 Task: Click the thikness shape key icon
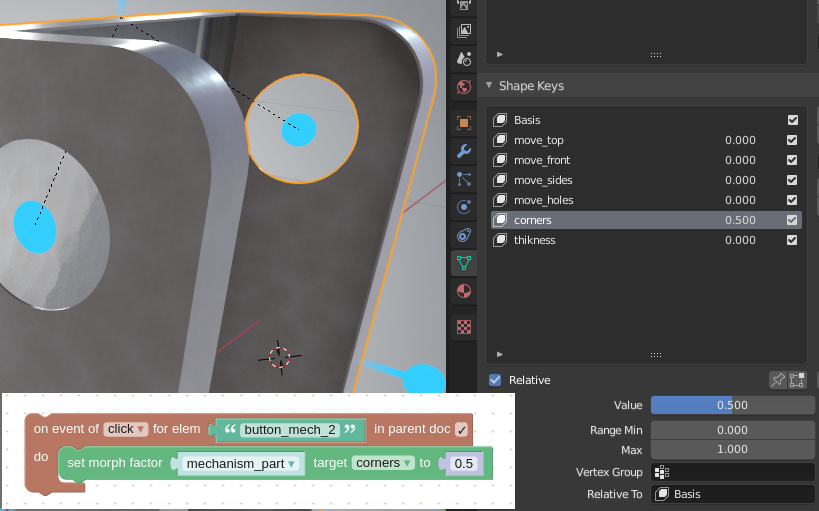pos(500,240)
